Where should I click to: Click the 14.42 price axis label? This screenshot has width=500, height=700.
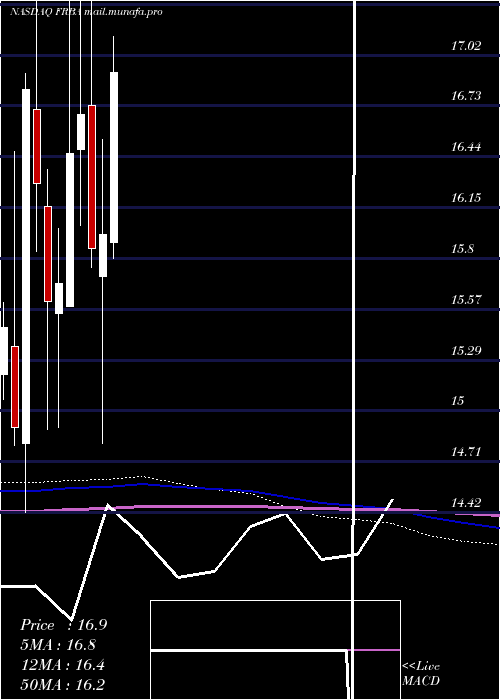466,503
